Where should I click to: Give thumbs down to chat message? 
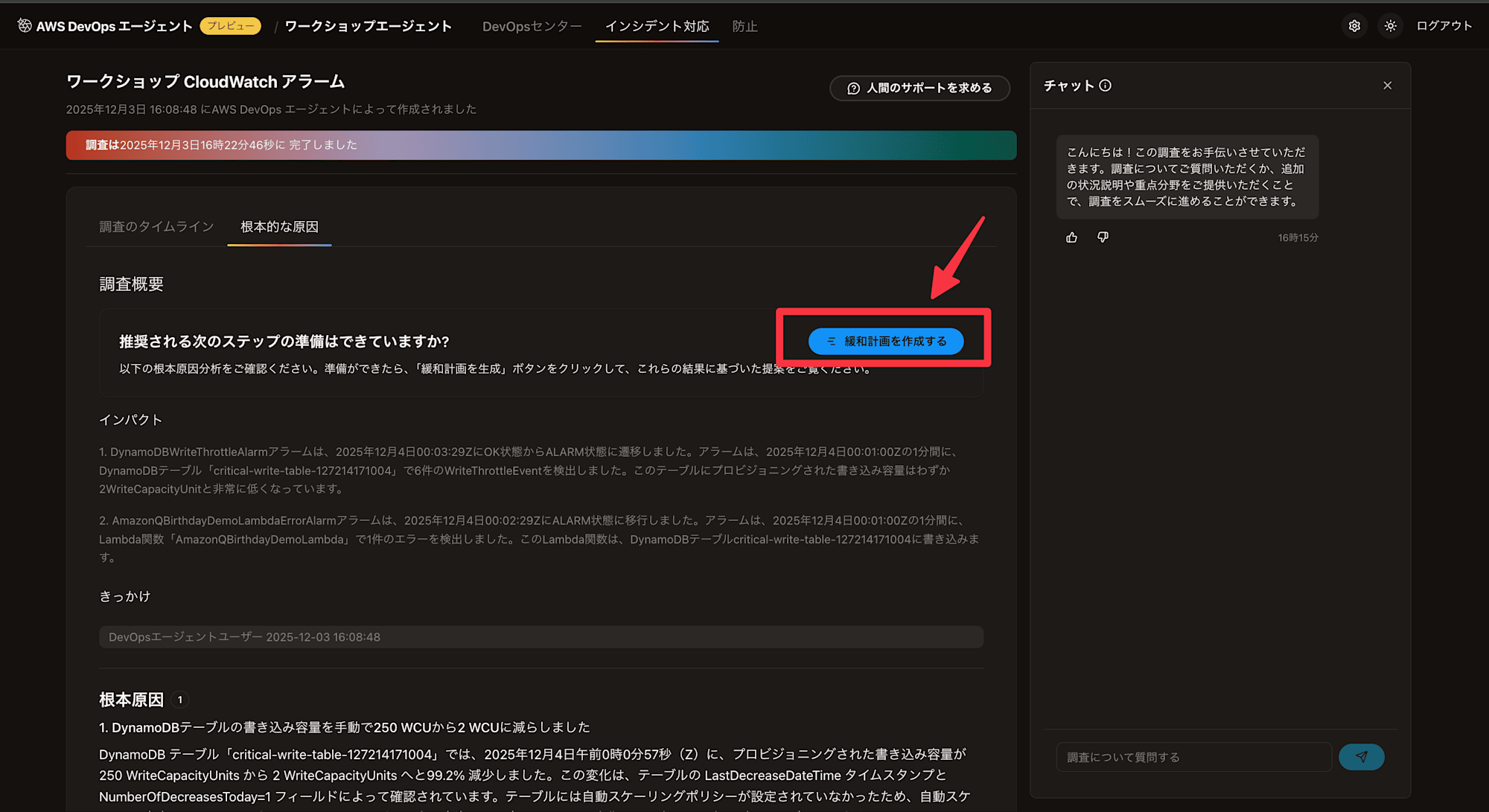1103,237
